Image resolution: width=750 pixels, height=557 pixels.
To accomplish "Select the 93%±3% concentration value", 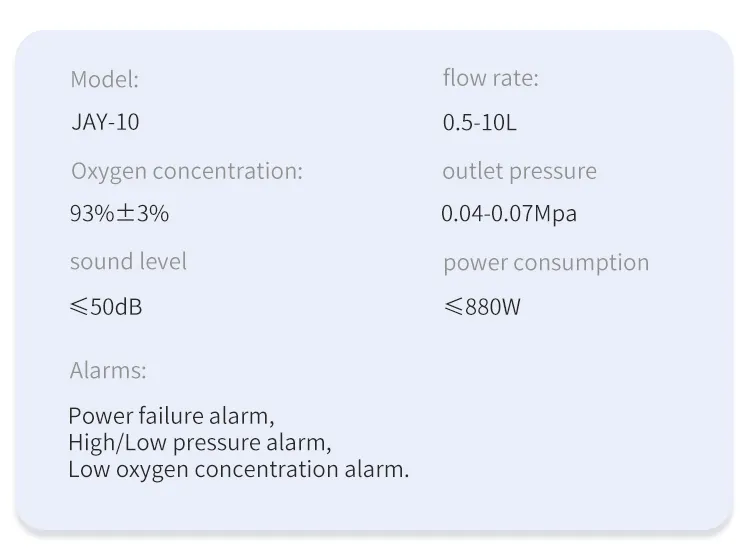I will (119, 213).
